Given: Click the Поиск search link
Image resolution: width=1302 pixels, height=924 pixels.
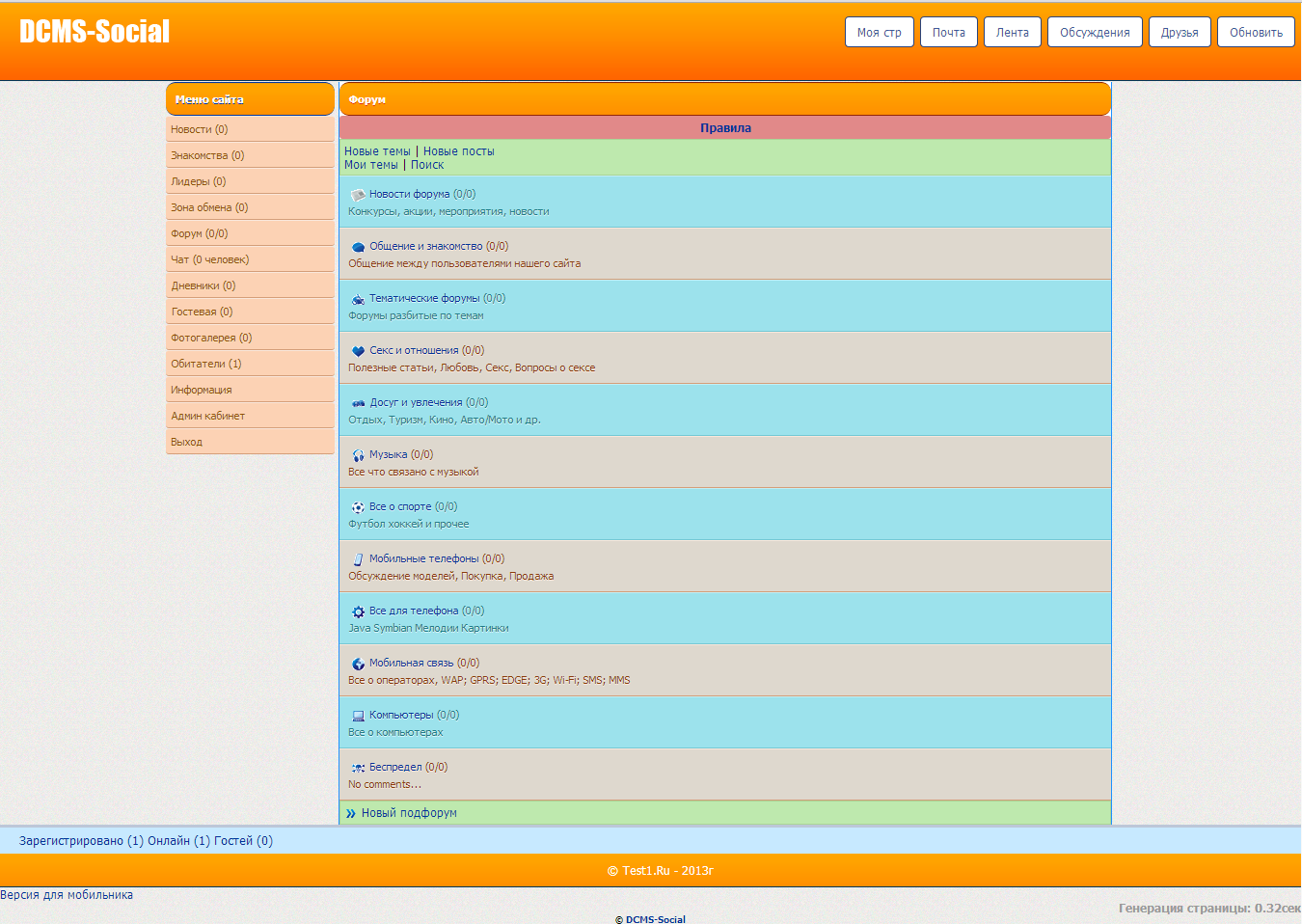Looking at the screenshot, I should pyautogui.click(x=427, y=165).
